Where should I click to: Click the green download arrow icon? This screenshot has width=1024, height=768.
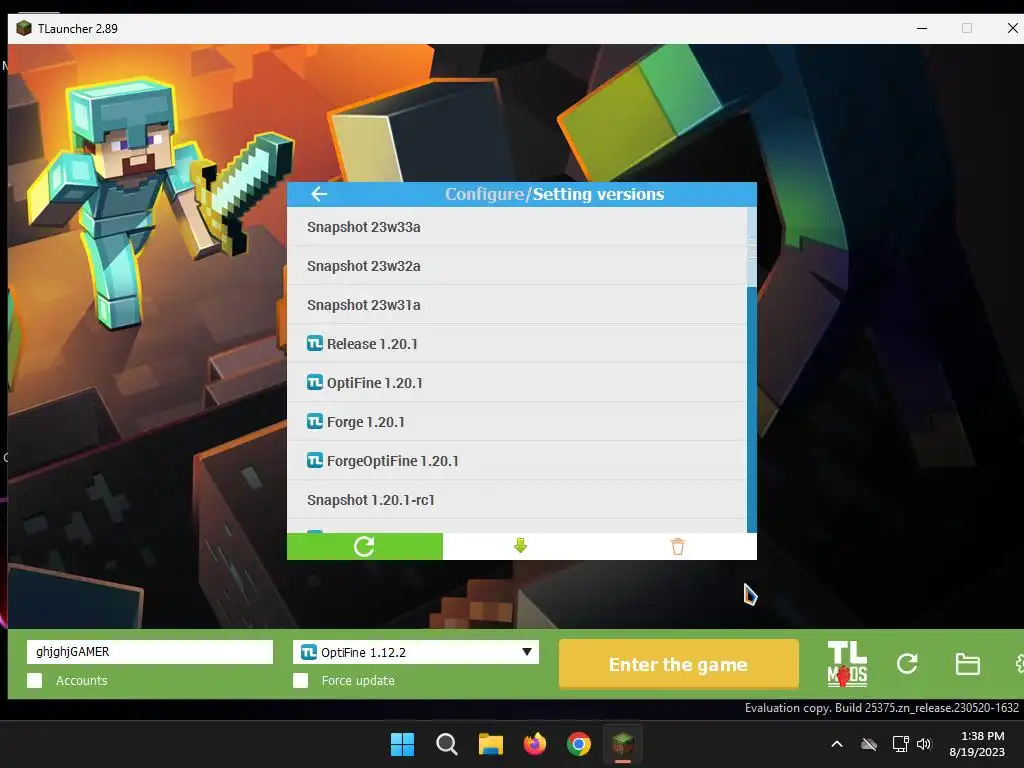520,545
